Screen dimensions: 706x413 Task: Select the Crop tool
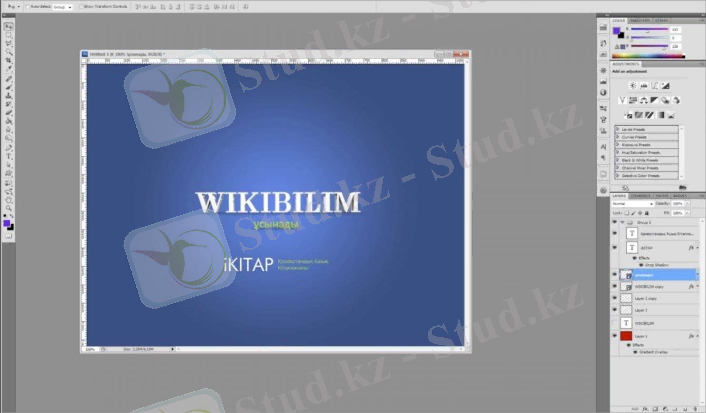point(9,60)
